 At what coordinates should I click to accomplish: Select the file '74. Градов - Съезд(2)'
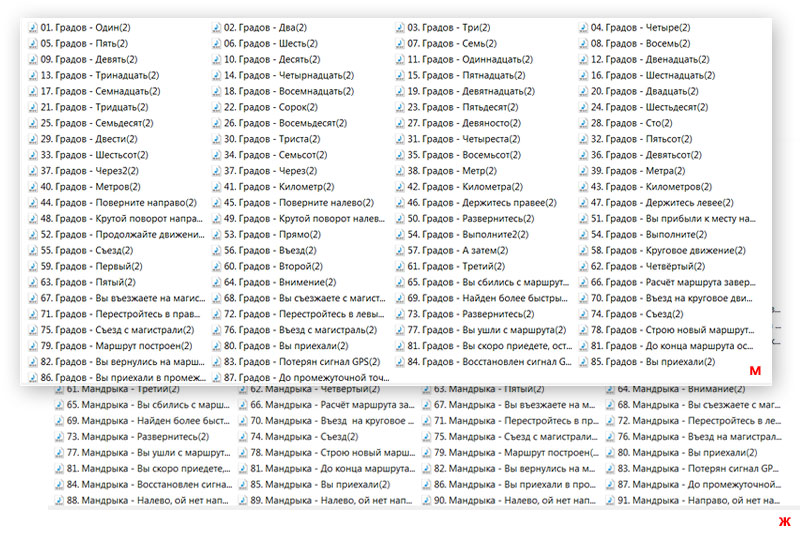coord(631,314)
